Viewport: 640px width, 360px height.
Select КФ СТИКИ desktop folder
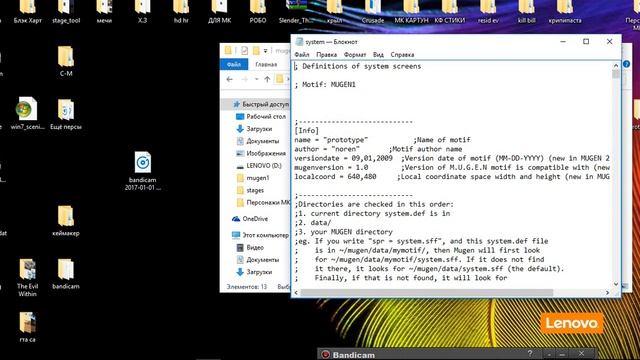click(449, 11)
